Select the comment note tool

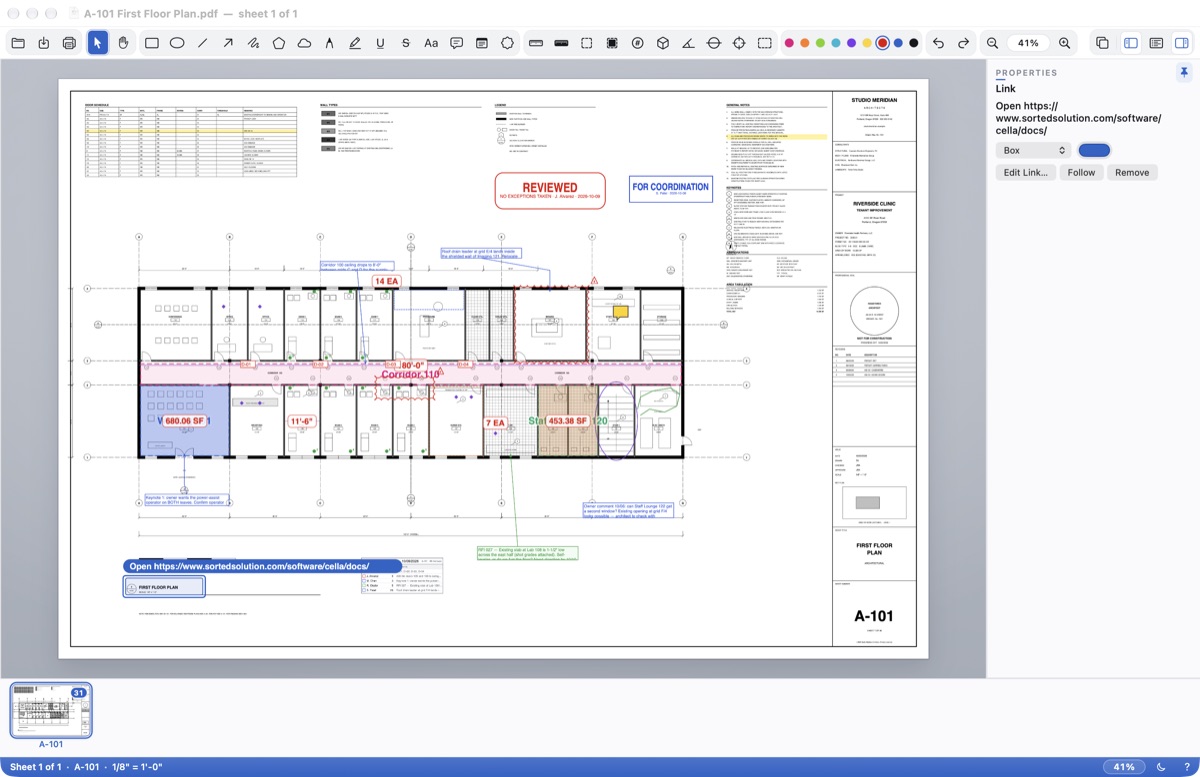[x=457, y=43]
